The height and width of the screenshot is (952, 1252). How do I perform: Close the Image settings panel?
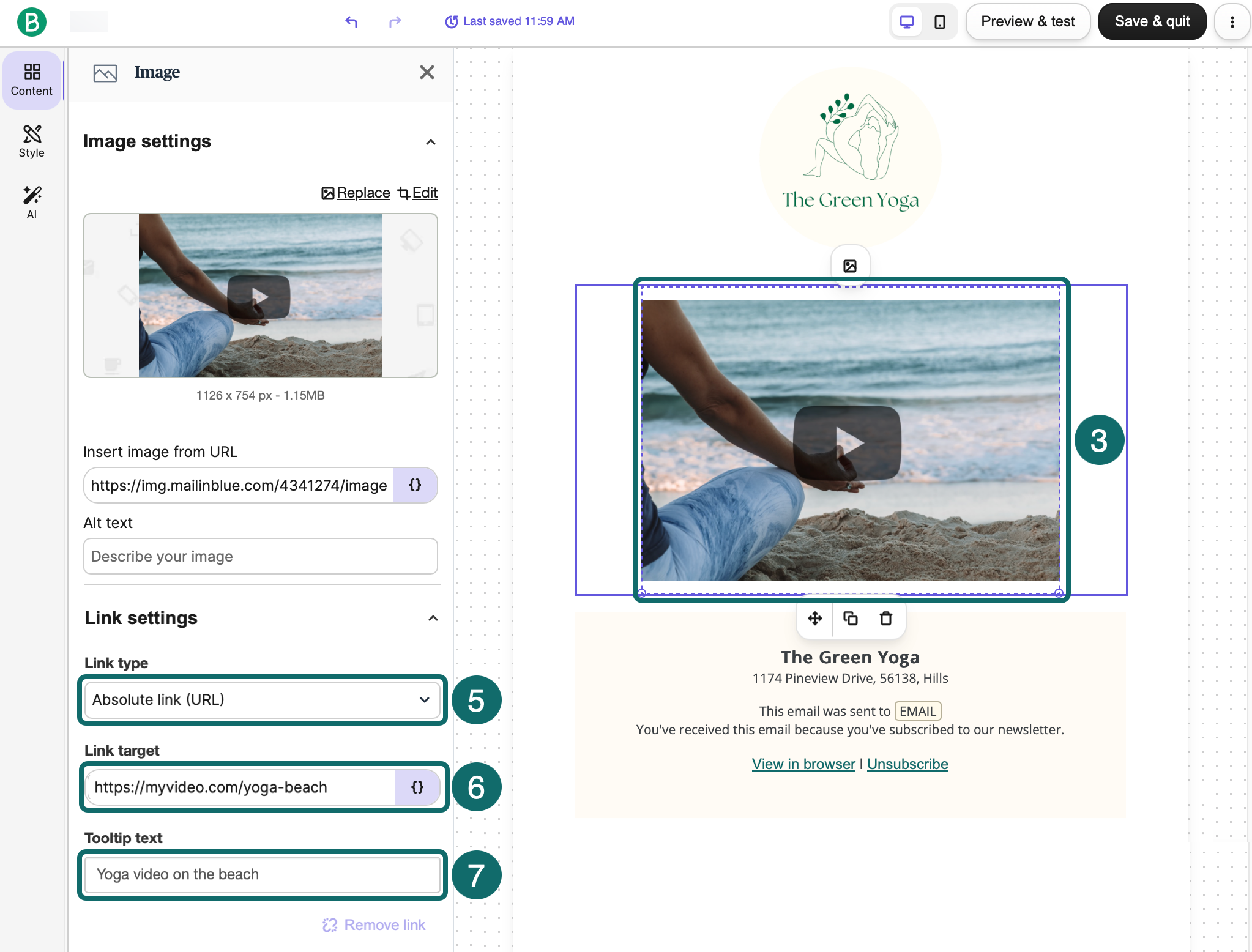coord(427,72)
